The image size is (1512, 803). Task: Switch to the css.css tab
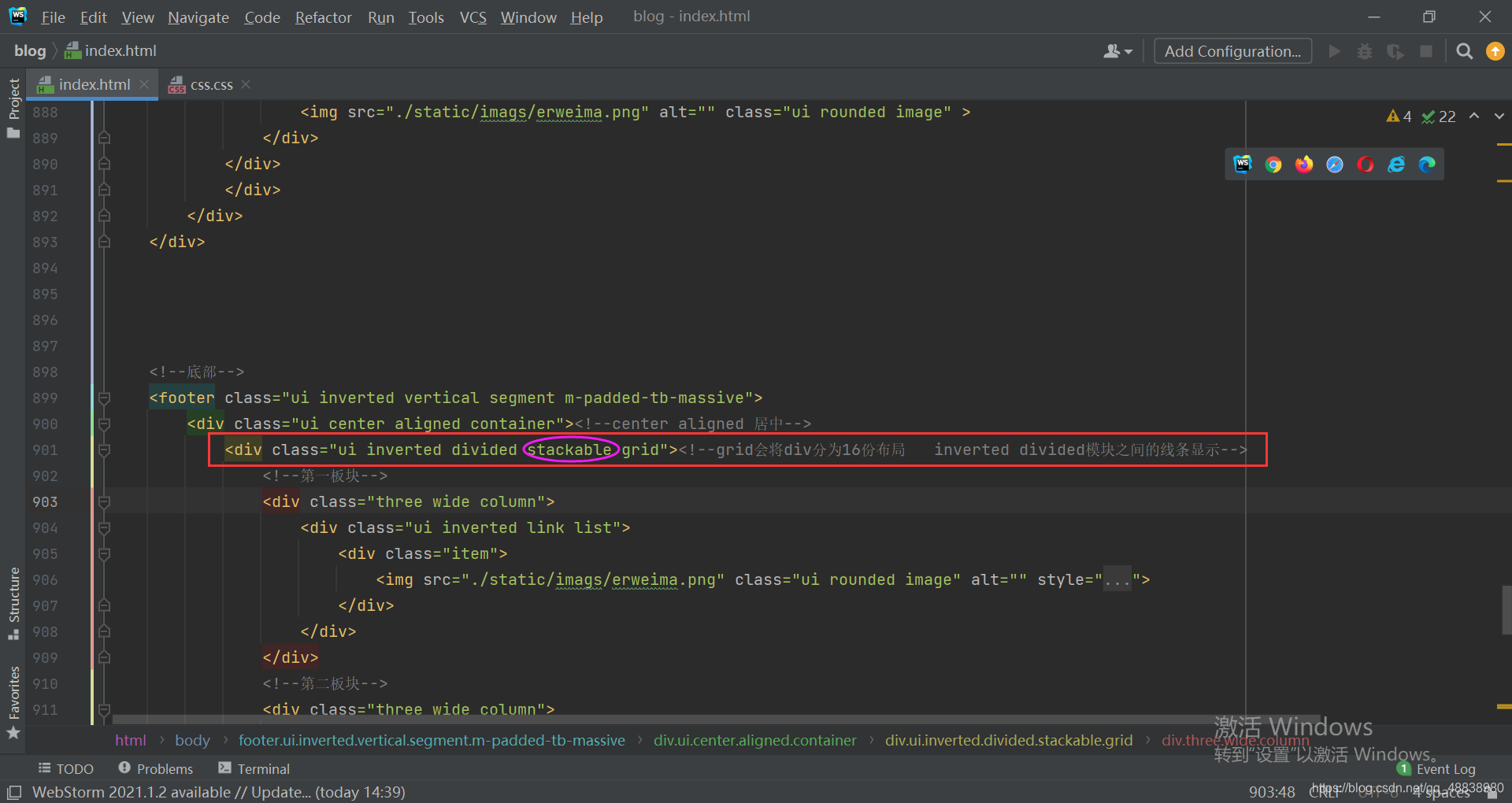[x=211, y=85]
